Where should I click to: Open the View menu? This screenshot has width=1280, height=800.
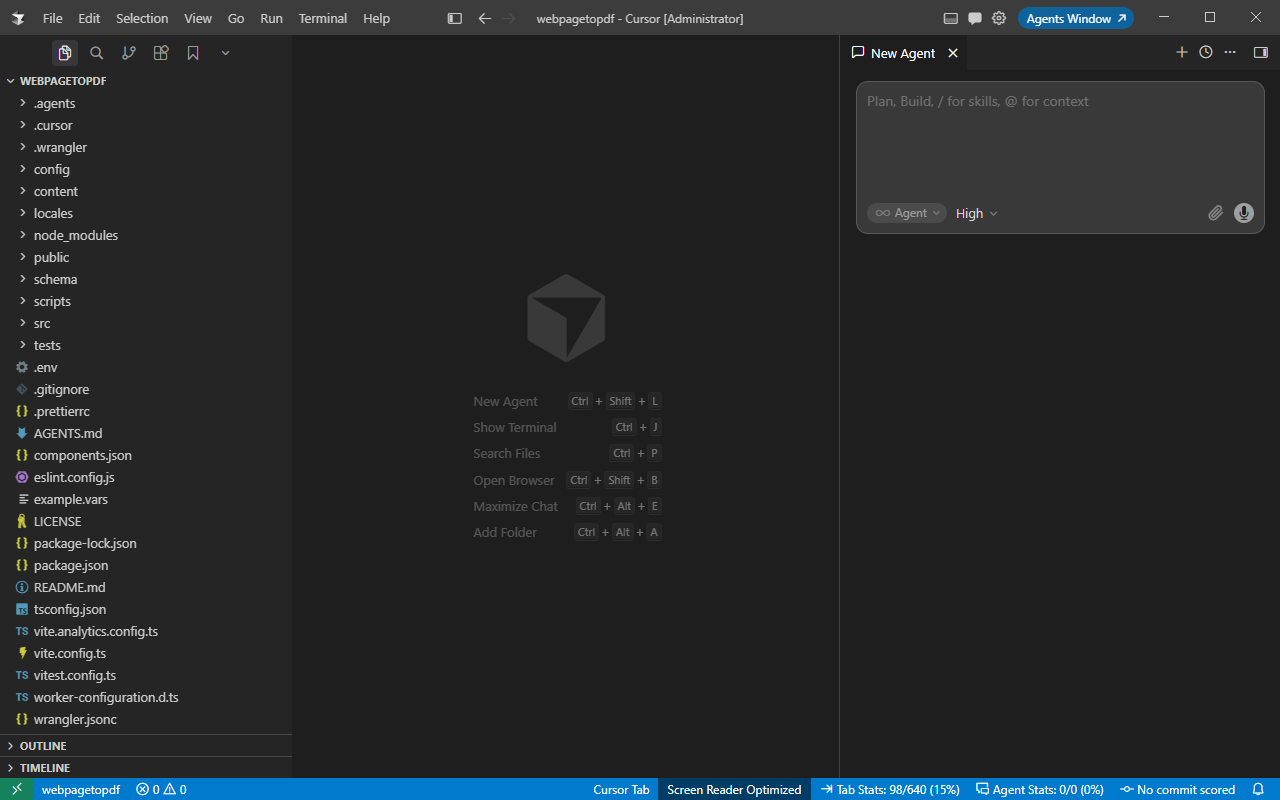click(198, 18)
